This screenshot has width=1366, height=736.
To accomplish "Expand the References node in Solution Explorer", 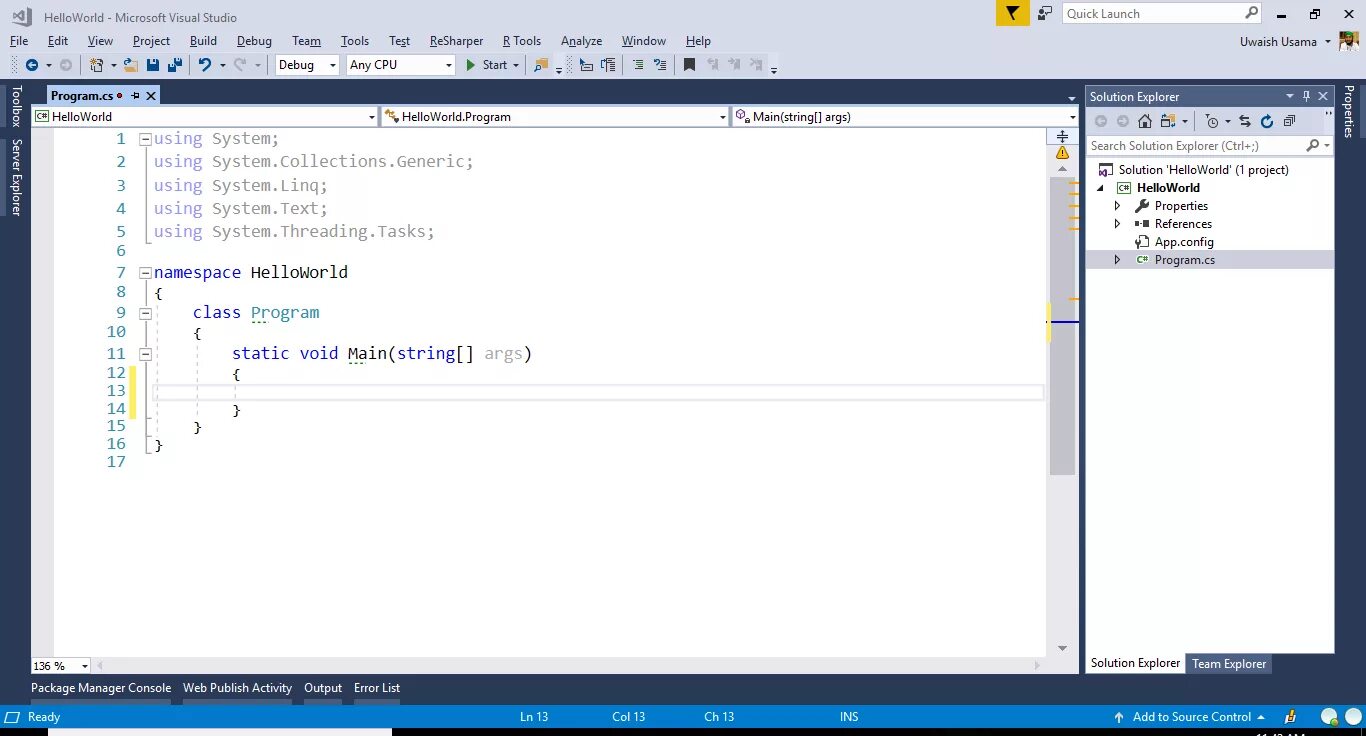I will tap(1118, 224).
